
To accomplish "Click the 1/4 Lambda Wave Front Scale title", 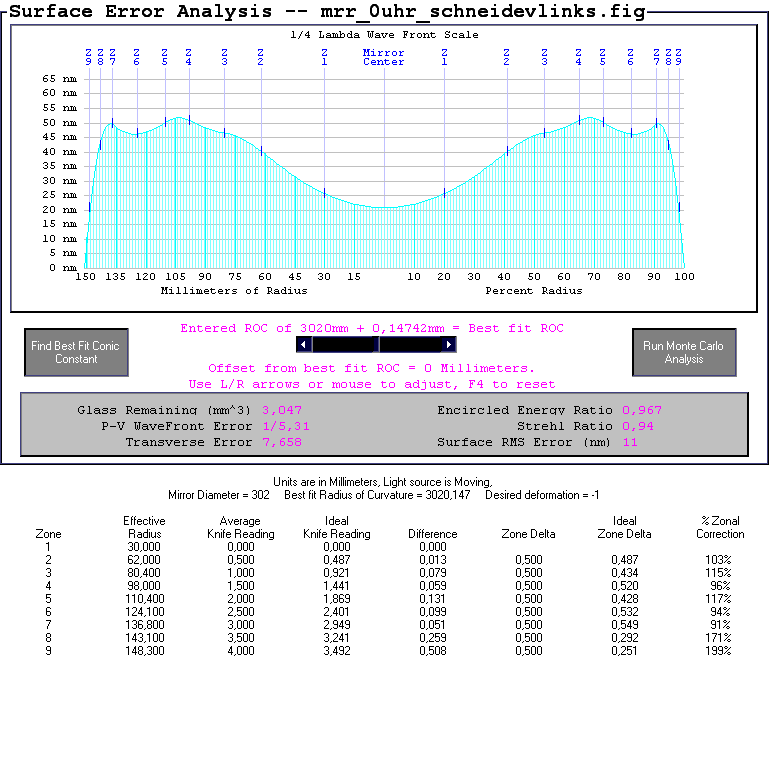I will 384,35.
